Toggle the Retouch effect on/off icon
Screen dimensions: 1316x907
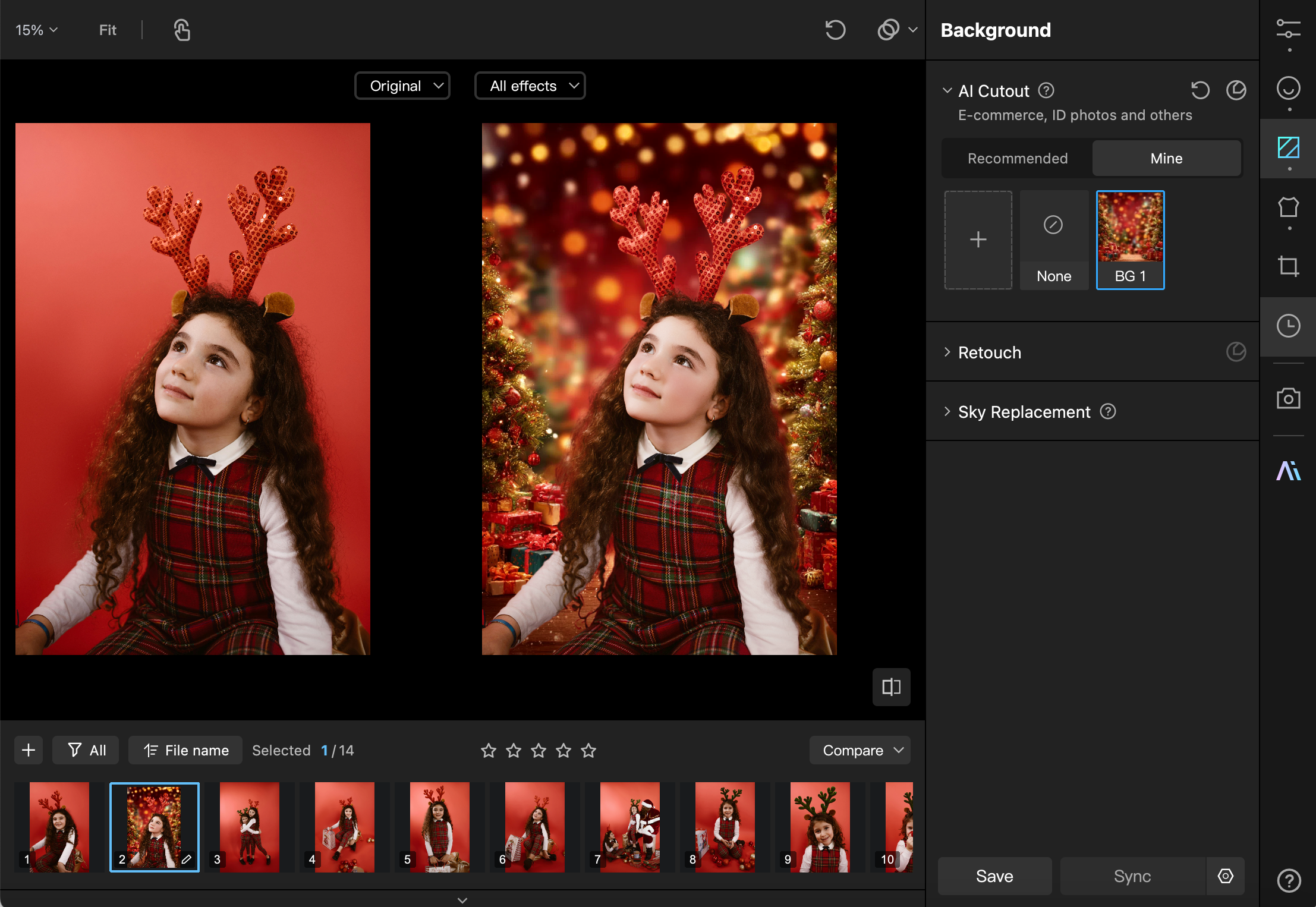pyautogui.click(x=1236, y=352)
